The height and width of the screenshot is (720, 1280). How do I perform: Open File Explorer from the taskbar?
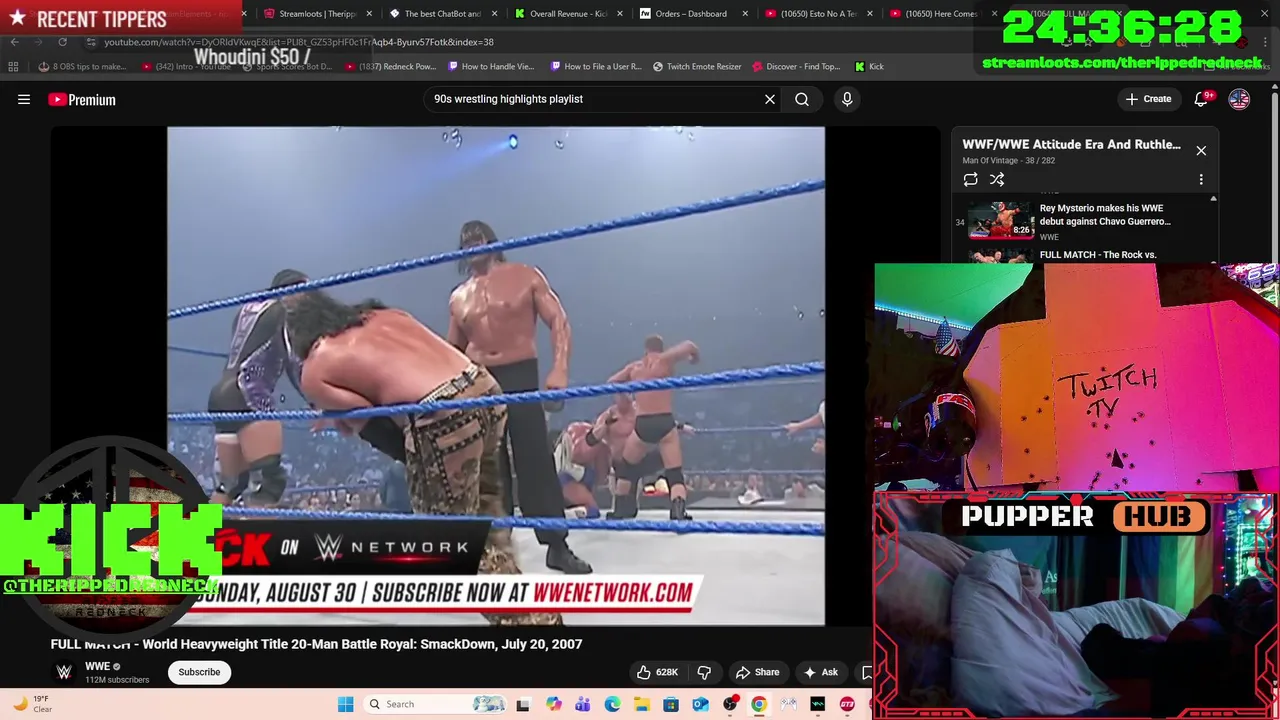point(641,704)
